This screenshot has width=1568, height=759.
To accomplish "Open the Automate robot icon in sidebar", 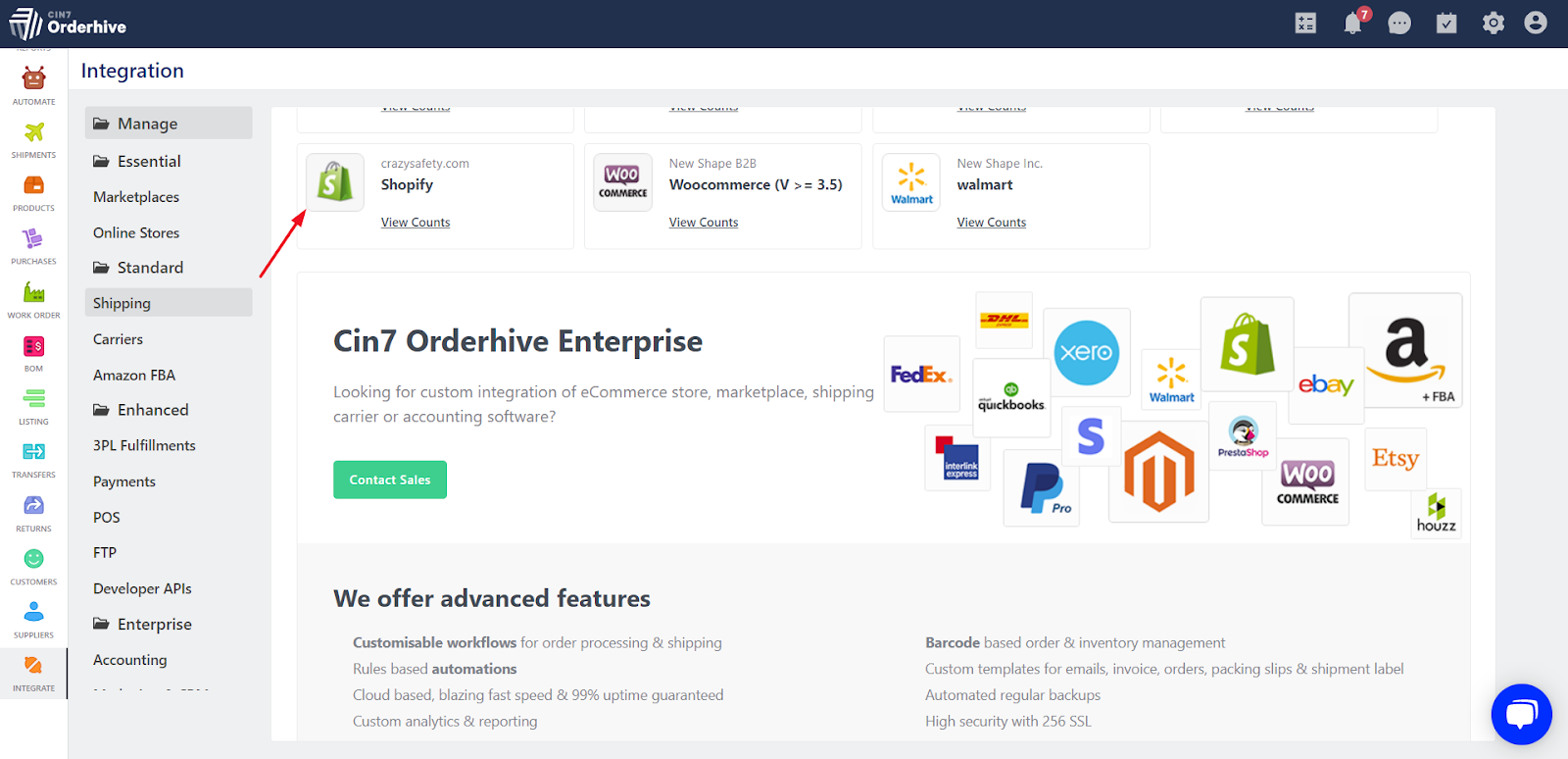I will click(33, 78).
